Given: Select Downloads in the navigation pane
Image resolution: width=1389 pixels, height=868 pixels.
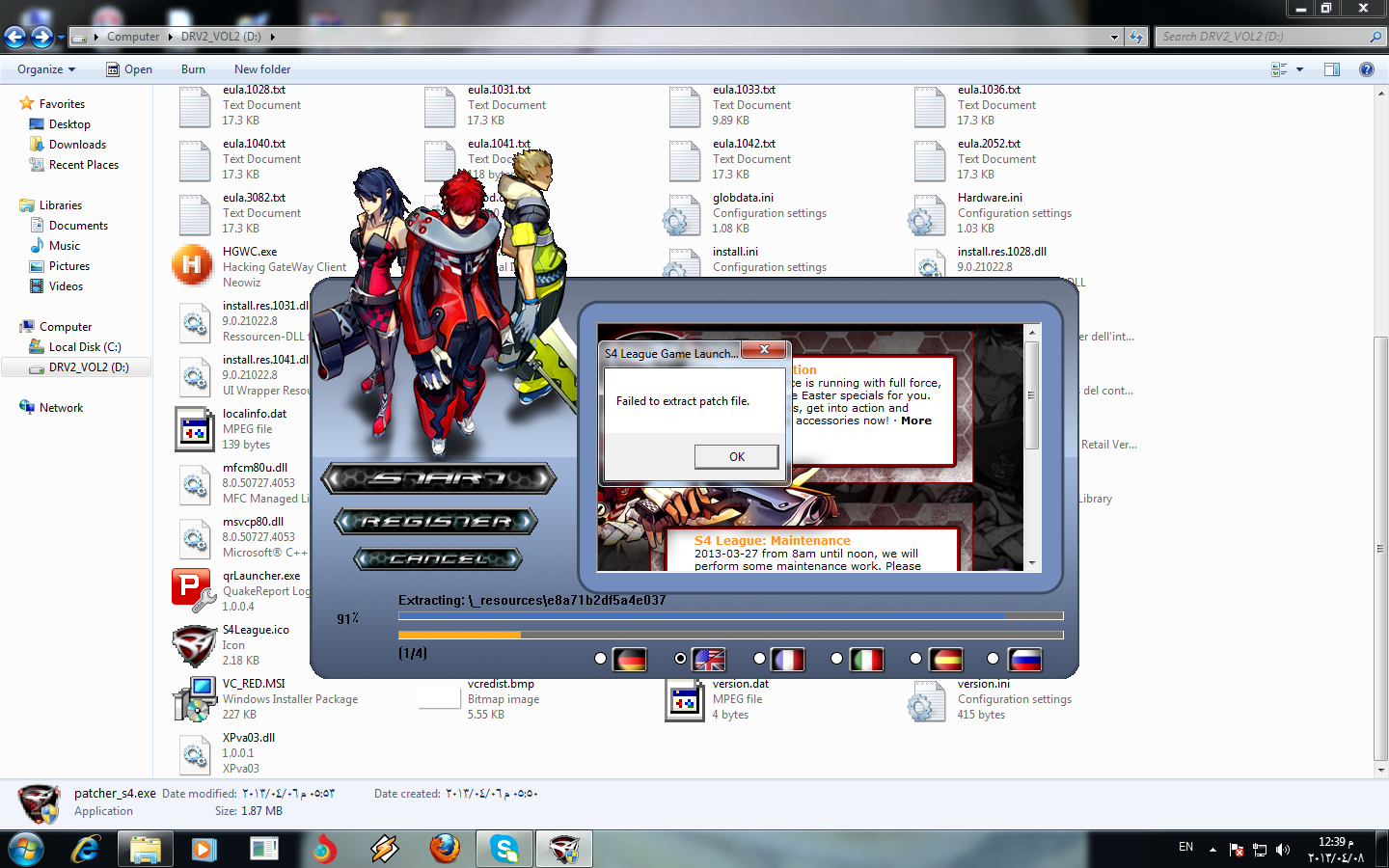Looking at the screenshot, I should click(x=77, y=145).
